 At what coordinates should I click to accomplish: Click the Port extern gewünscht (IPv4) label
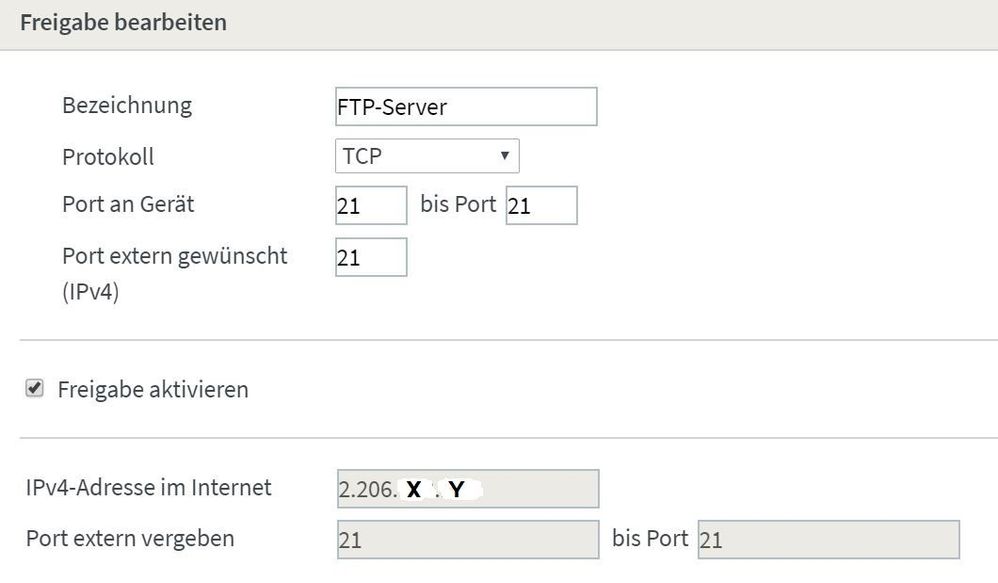tap(174, 256)
